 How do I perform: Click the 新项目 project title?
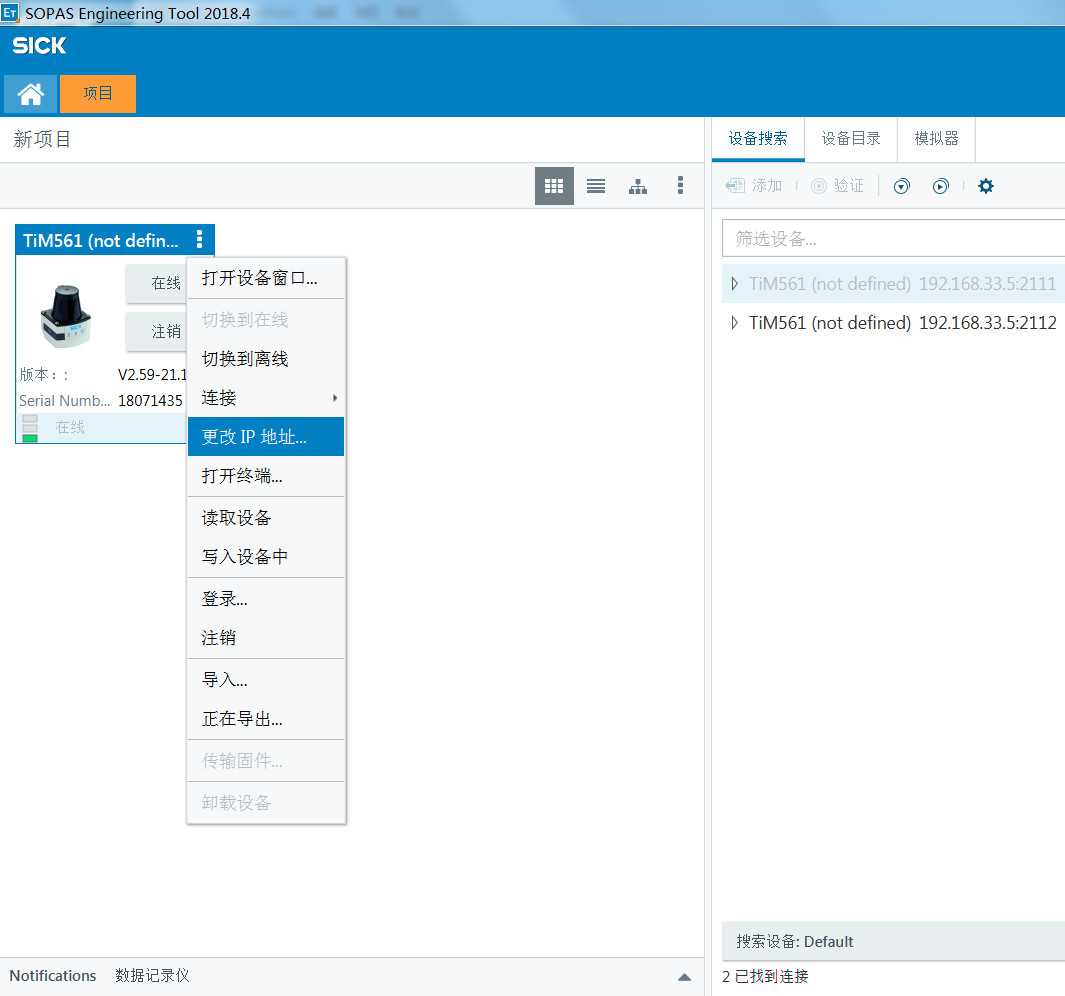42,139
